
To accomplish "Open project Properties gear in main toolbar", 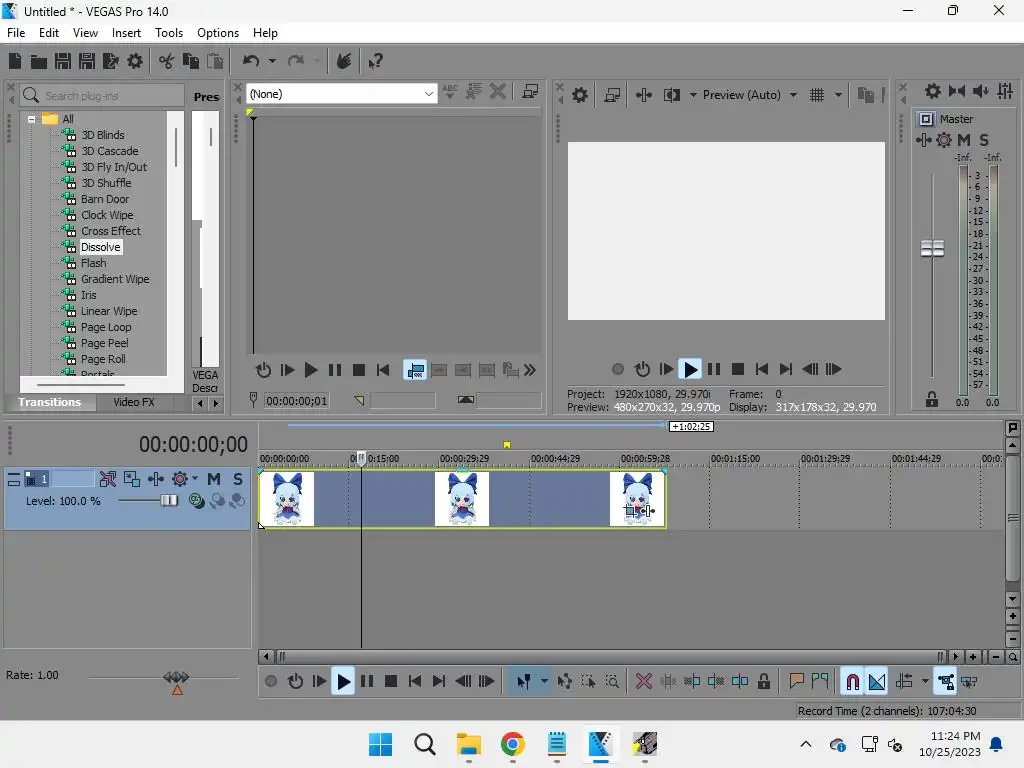I will pyautogui.click(x=135, y=61).
